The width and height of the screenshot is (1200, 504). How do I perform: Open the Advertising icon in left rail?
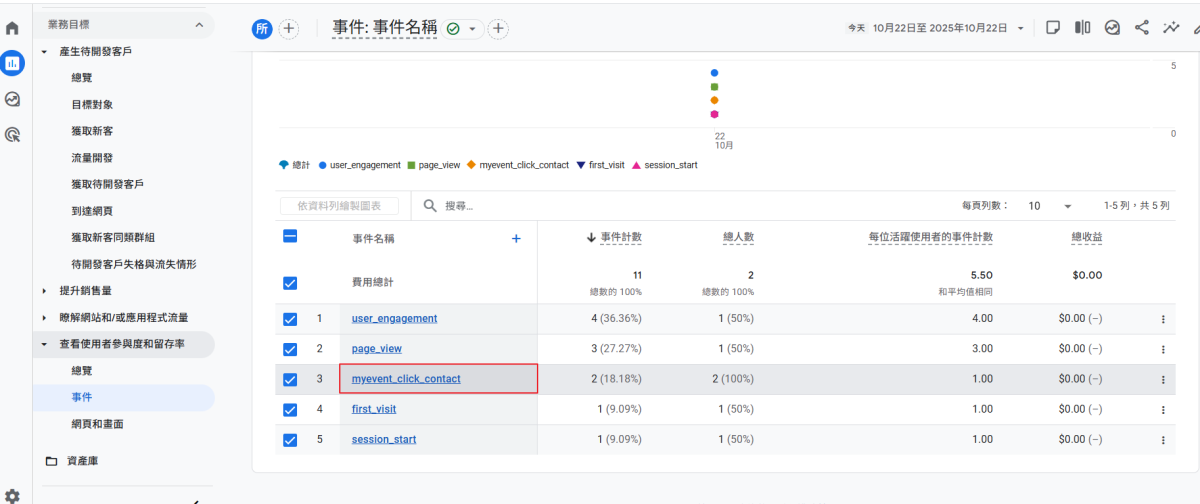click(13, 134)
